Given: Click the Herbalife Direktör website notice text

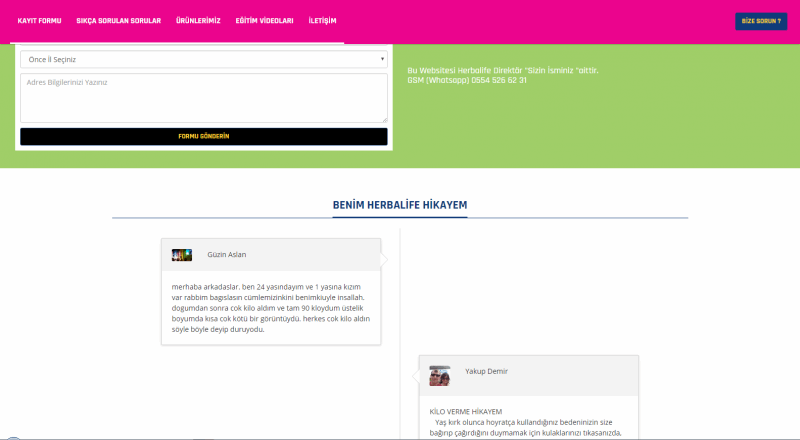Looking at the screenshot, I should [503, 70].
